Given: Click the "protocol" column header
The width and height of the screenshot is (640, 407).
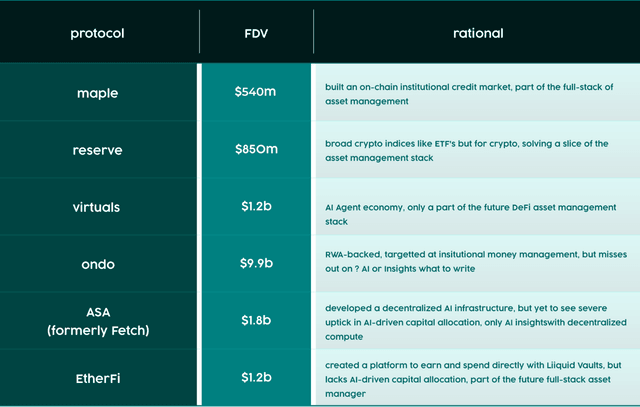Looking at the screenshot, I should coord(97,33).
